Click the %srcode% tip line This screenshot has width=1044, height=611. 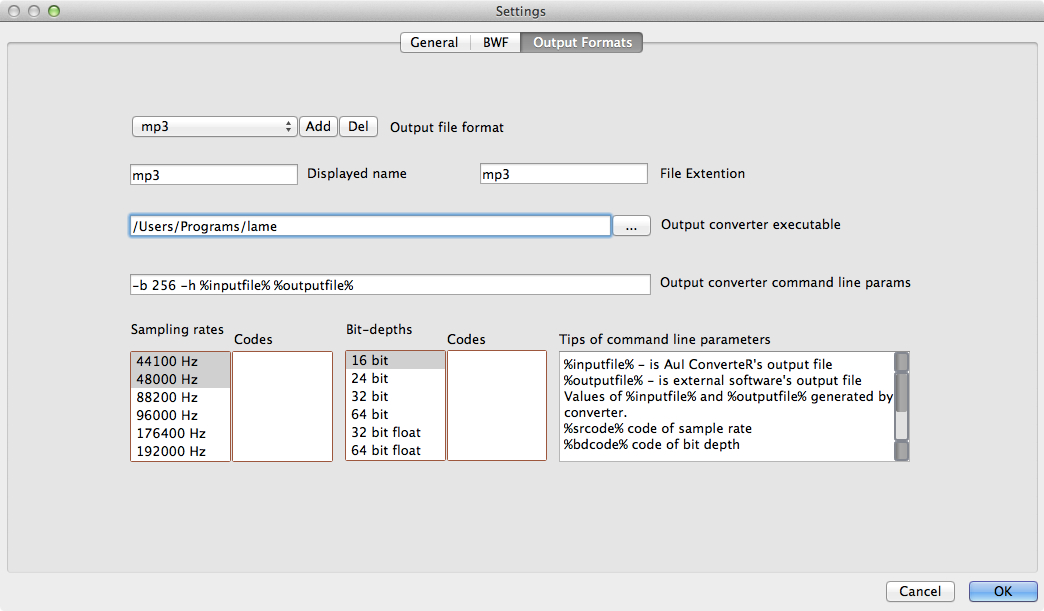658,428
